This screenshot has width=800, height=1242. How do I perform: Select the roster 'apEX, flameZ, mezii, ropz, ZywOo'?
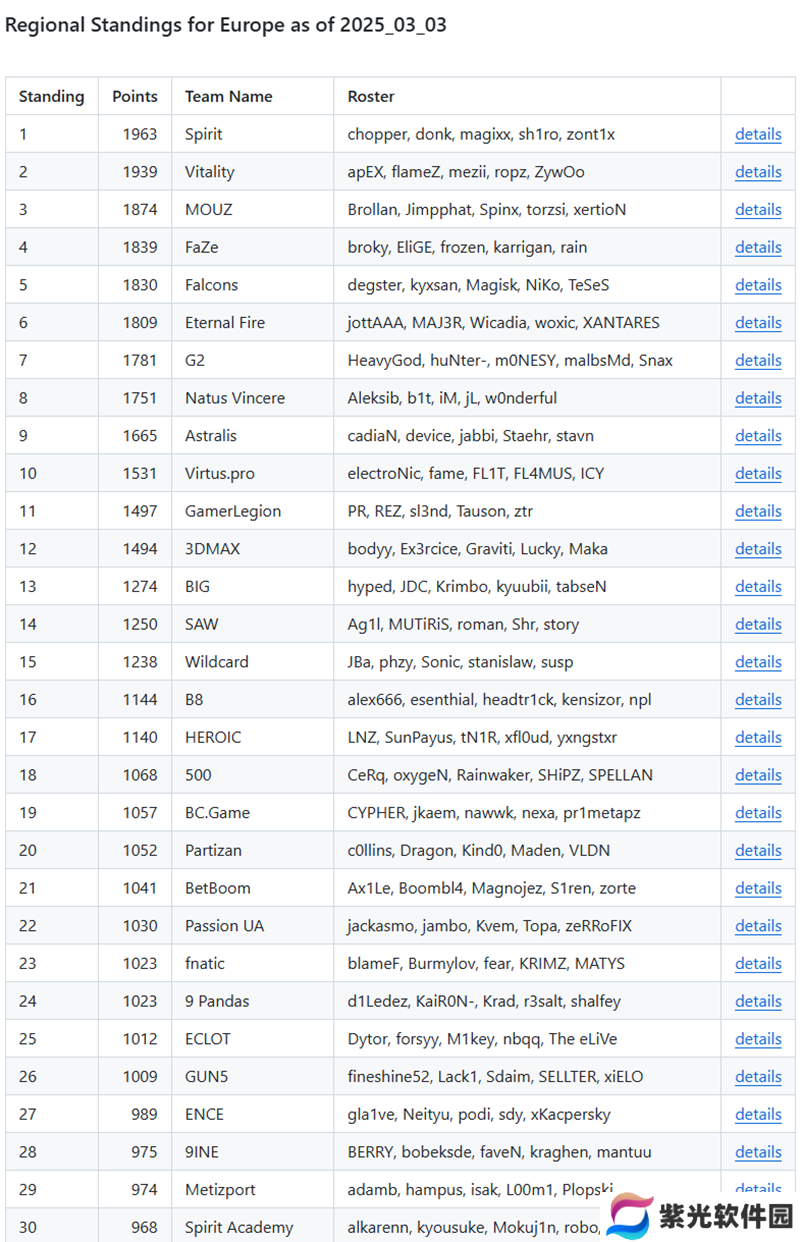pos(466,172)
